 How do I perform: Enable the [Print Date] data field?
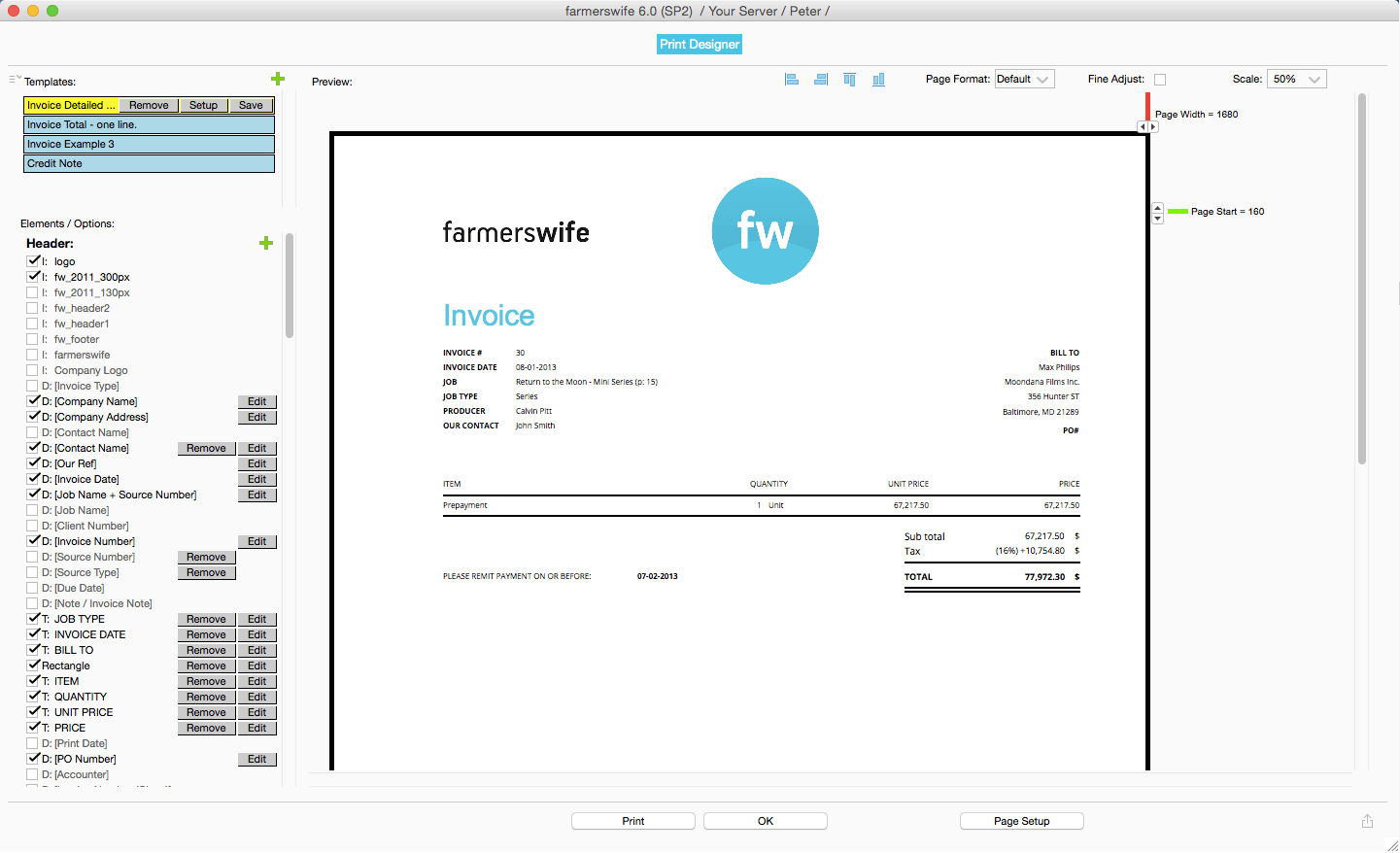coord(33,743)
